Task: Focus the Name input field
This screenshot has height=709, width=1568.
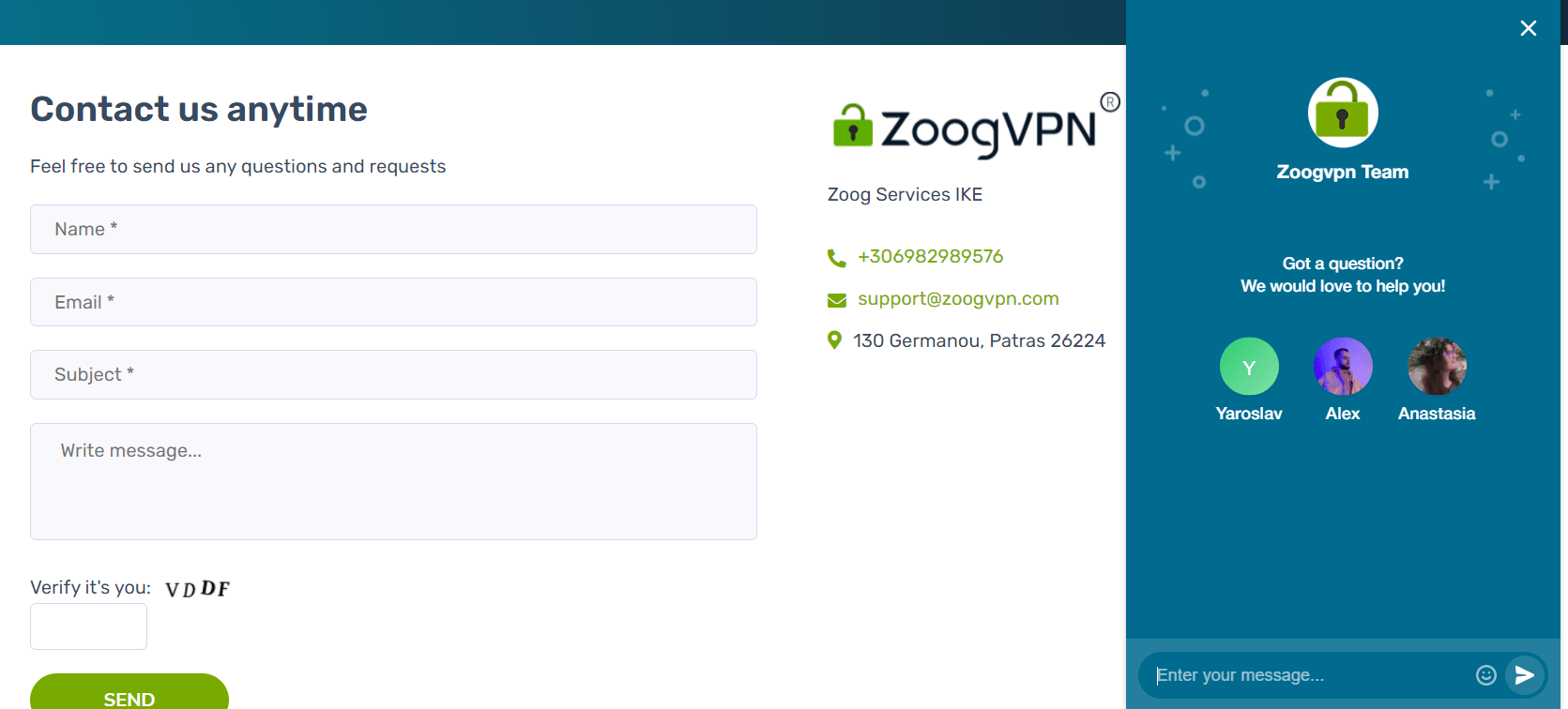Action: tap(393, 230)
